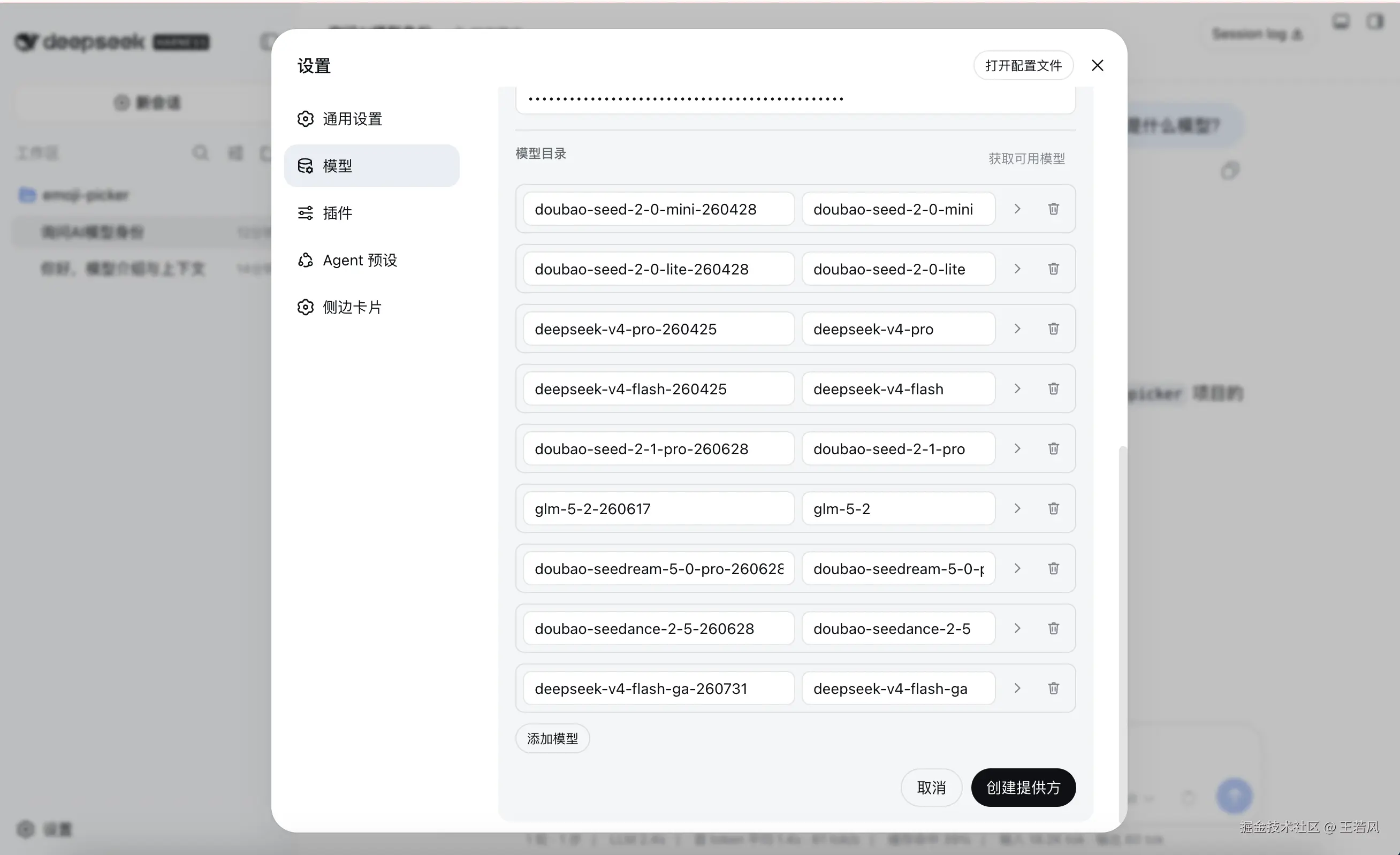Open the 通用设置 settings section
Image resolution: width=1400 pixels, height=855 pixels.
[371, 119]
